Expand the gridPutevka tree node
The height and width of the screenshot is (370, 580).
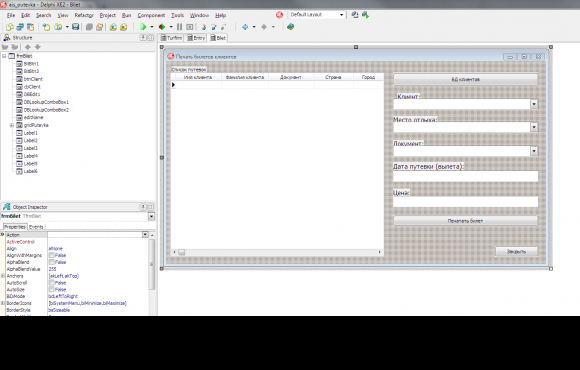pos(12,125)
